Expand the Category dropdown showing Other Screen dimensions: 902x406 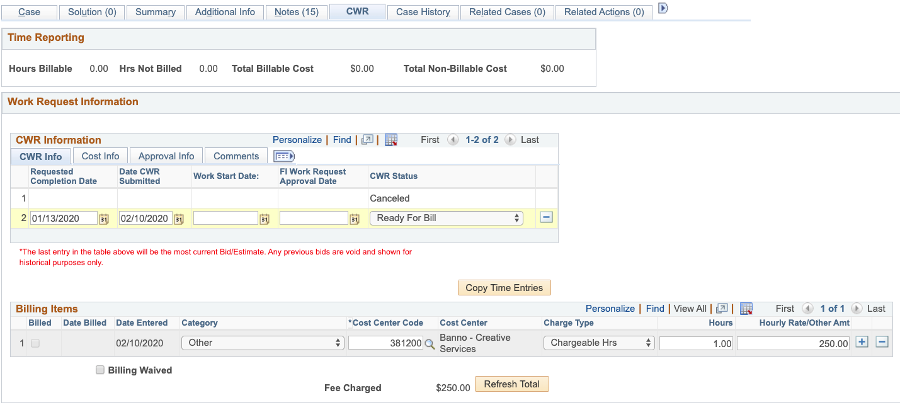[262, 342]
